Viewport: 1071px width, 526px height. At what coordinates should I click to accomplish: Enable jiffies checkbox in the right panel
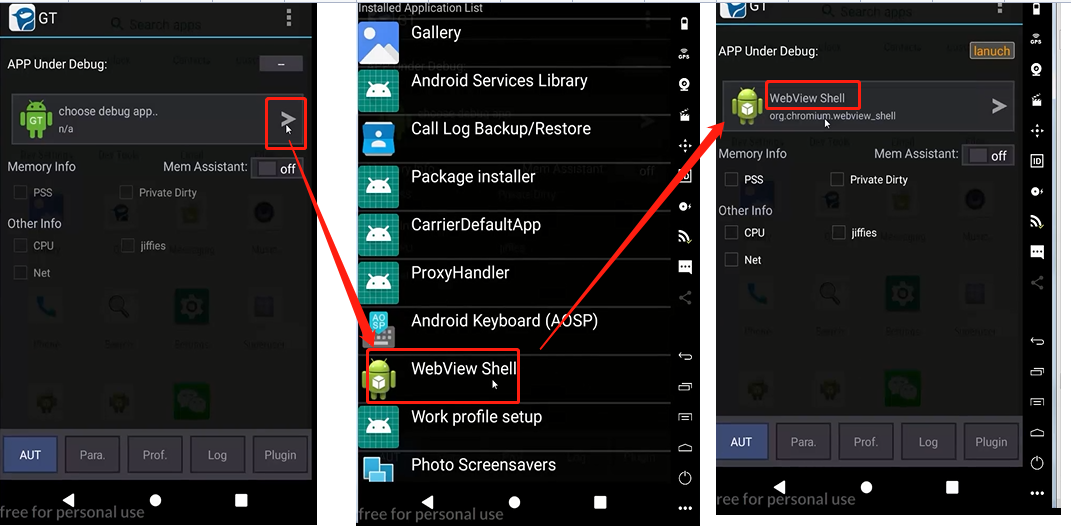839,233
